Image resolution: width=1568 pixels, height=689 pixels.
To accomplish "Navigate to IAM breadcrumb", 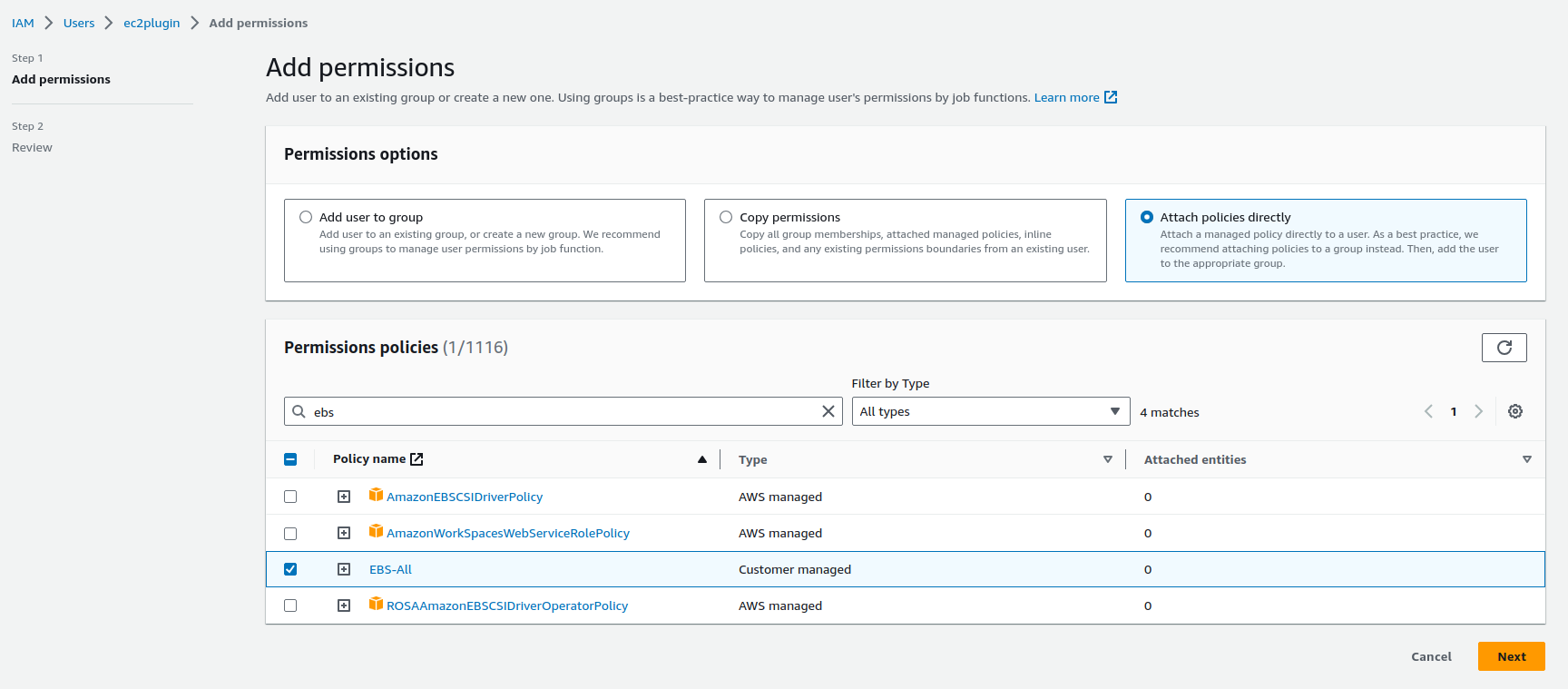I will [23, 23].
